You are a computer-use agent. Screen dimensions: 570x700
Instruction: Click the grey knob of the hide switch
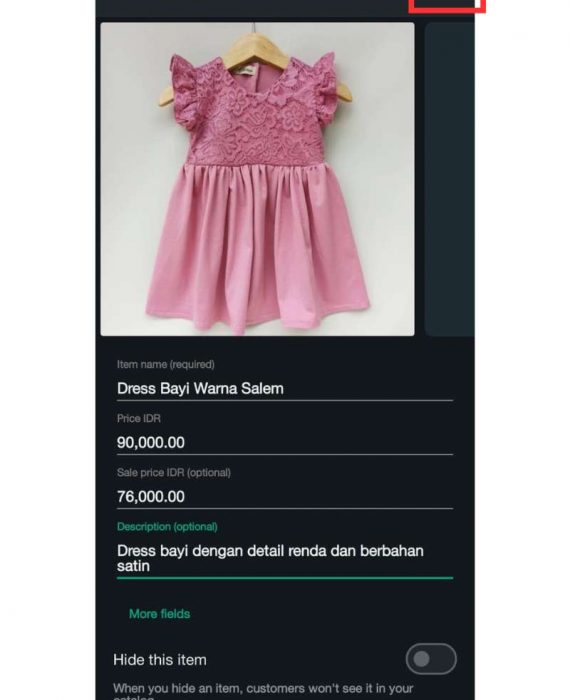421,659
